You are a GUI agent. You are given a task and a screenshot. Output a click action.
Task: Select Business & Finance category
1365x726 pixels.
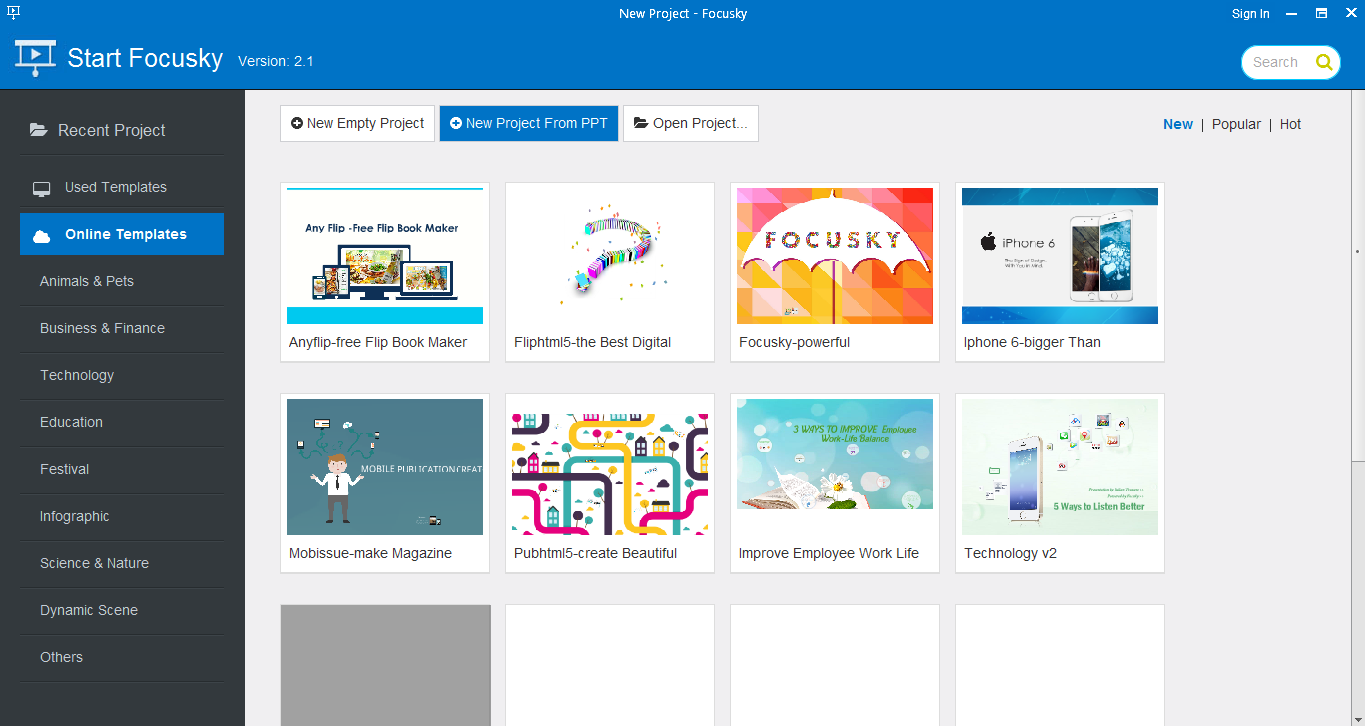point(122,328)
